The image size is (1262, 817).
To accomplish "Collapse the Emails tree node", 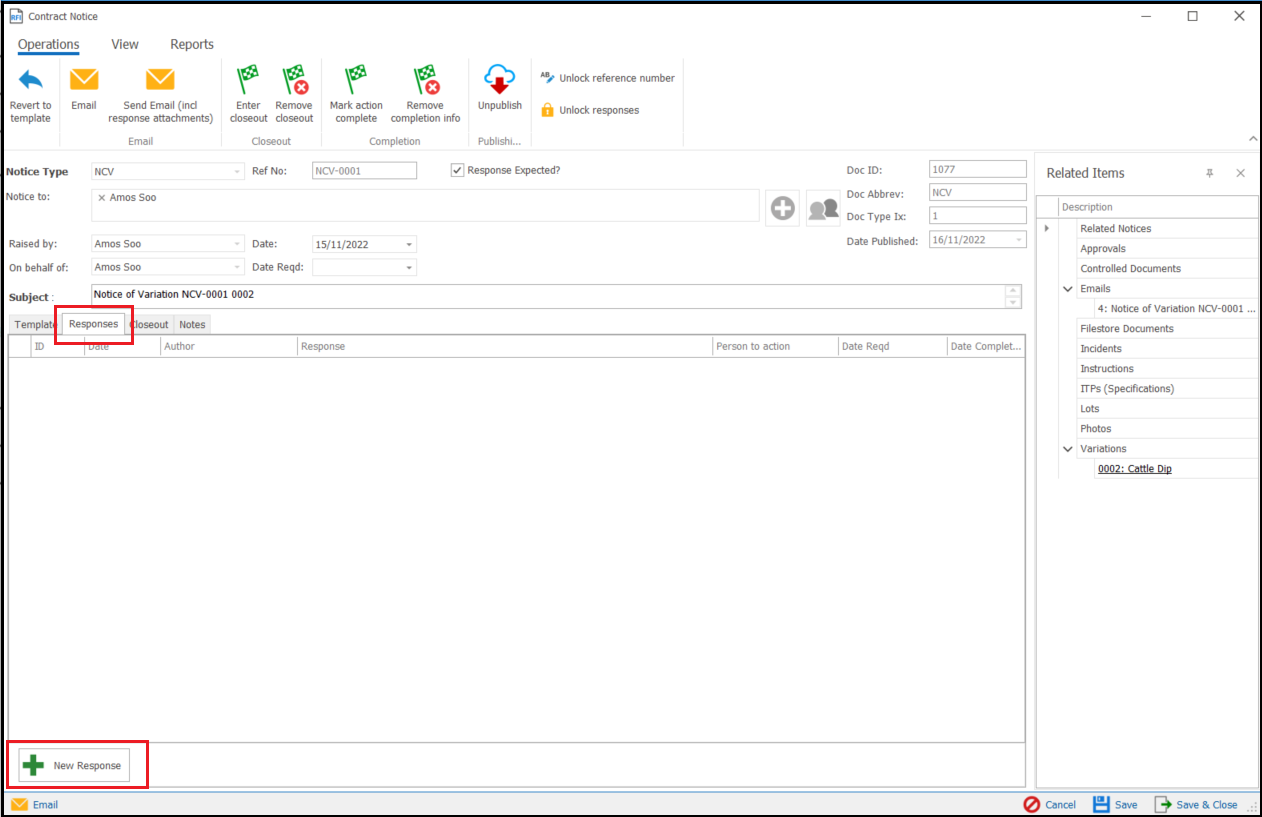I will point(1068,289).
